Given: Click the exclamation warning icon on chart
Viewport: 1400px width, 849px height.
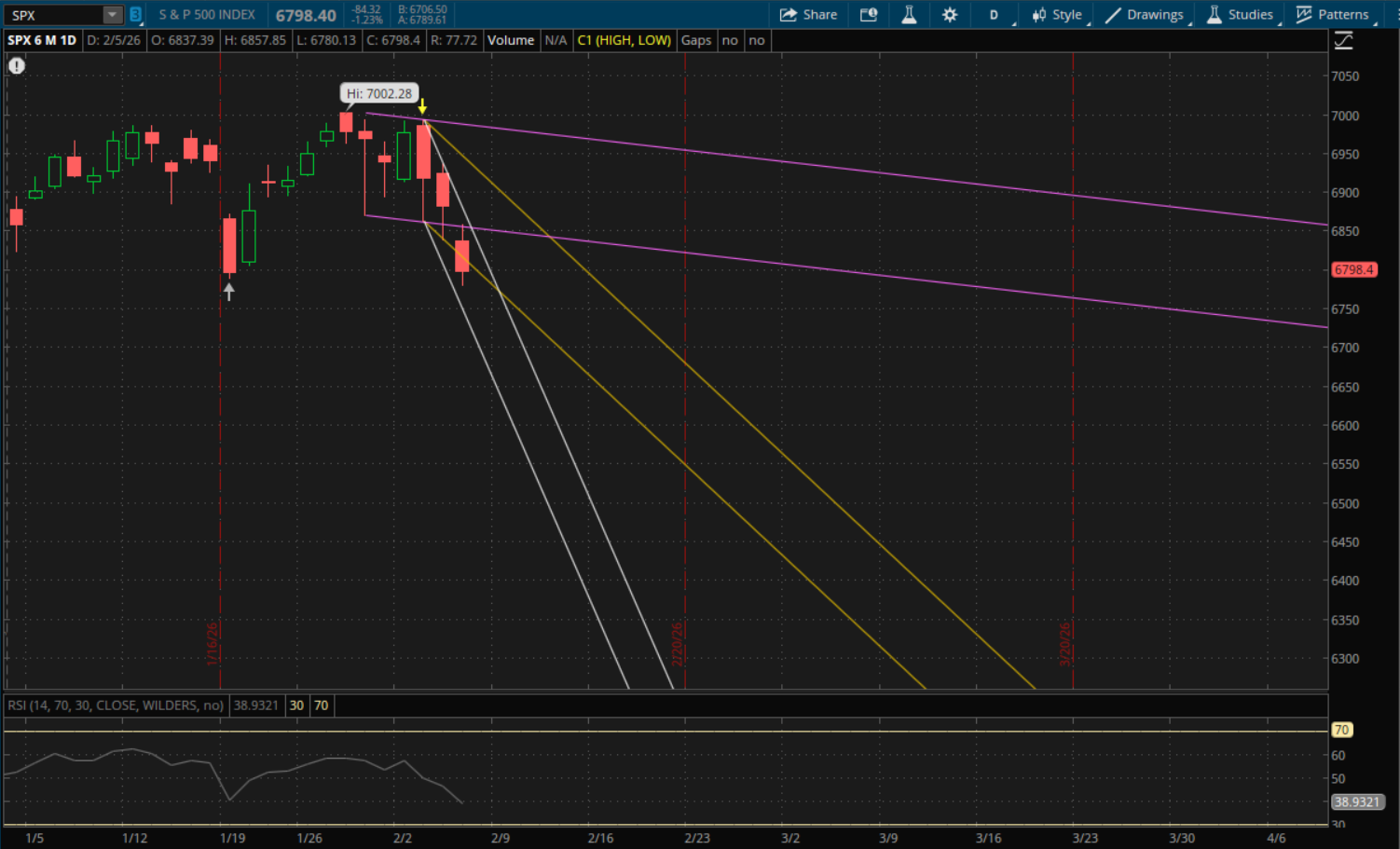Looking at the screenshot, I should [x=17, y=65].
